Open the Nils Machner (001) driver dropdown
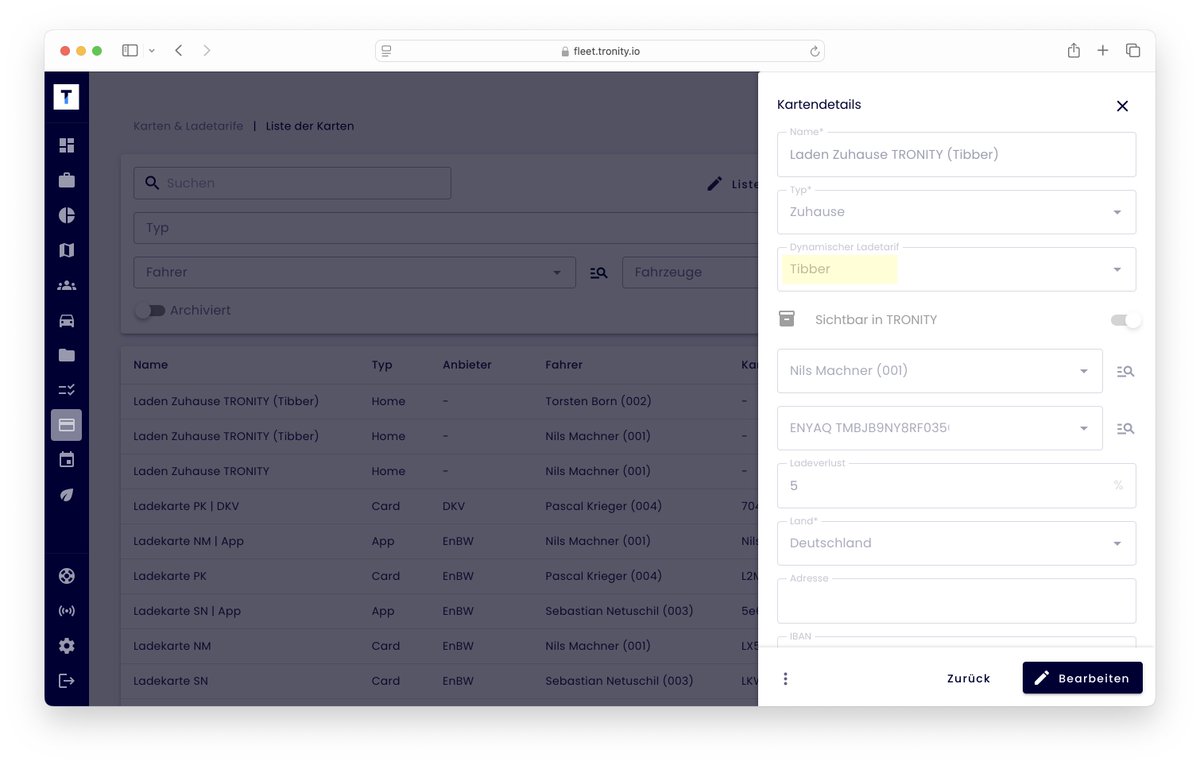This screenshot has width=1200, height=765. coord(940,371)
